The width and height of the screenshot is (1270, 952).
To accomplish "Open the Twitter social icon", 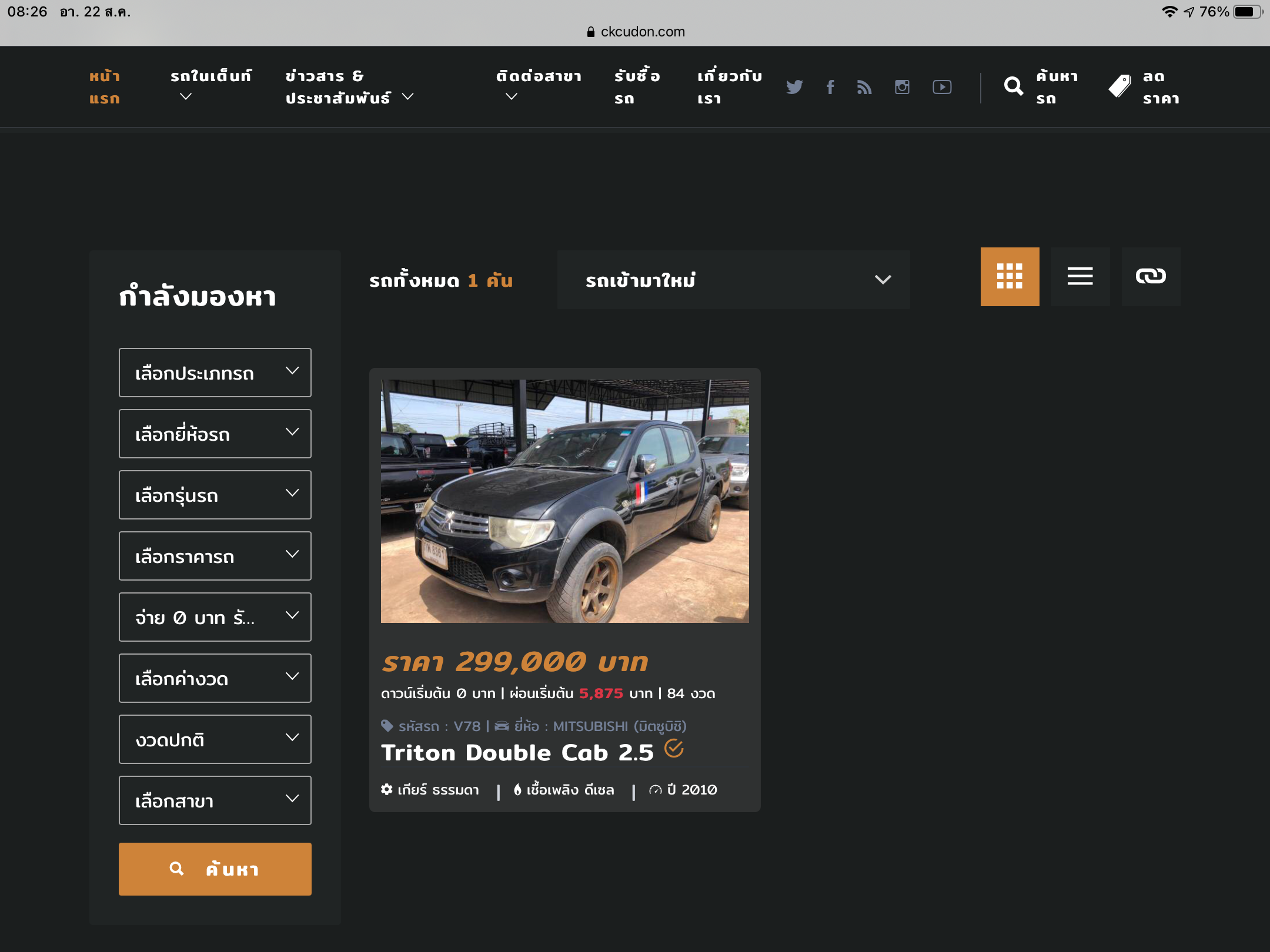I will pos(794,87).
